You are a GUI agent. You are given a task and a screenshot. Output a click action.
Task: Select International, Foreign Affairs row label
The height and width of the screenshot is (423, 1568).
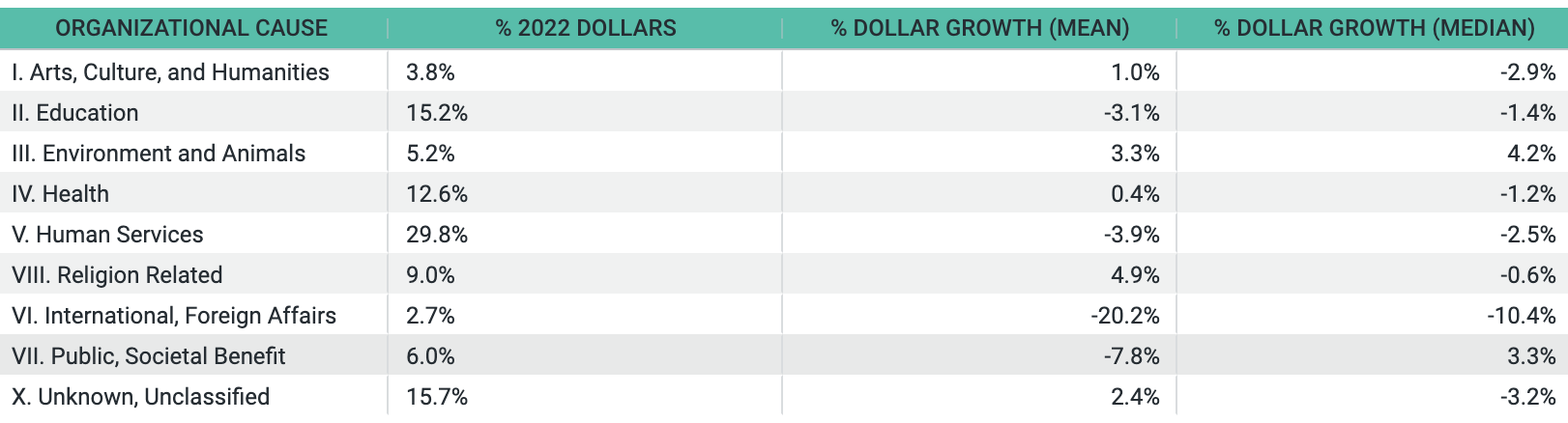174,316
